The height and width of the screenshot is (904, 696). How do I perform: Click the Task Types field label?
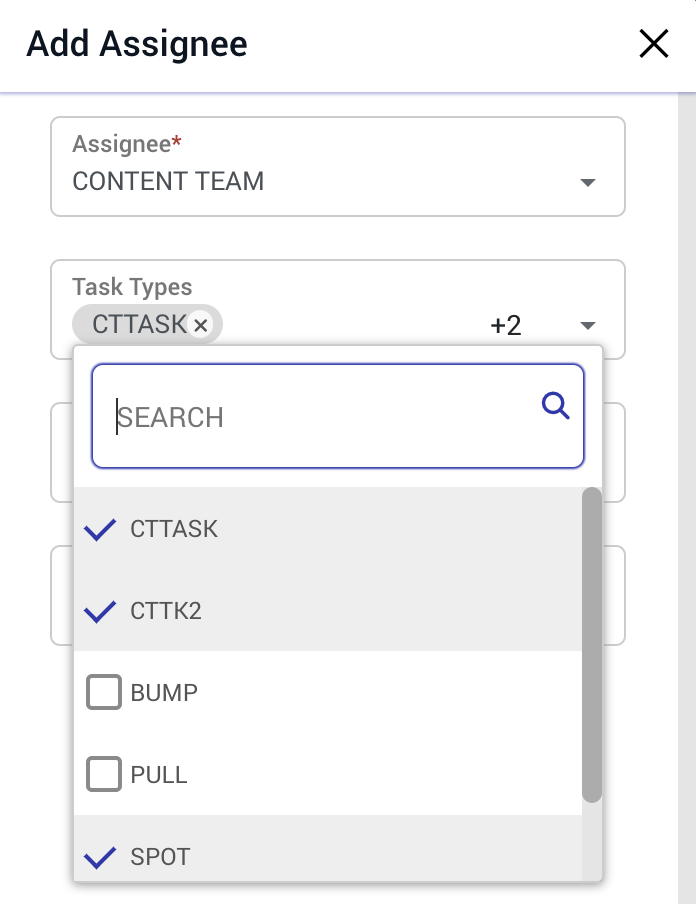pos(132,287)
